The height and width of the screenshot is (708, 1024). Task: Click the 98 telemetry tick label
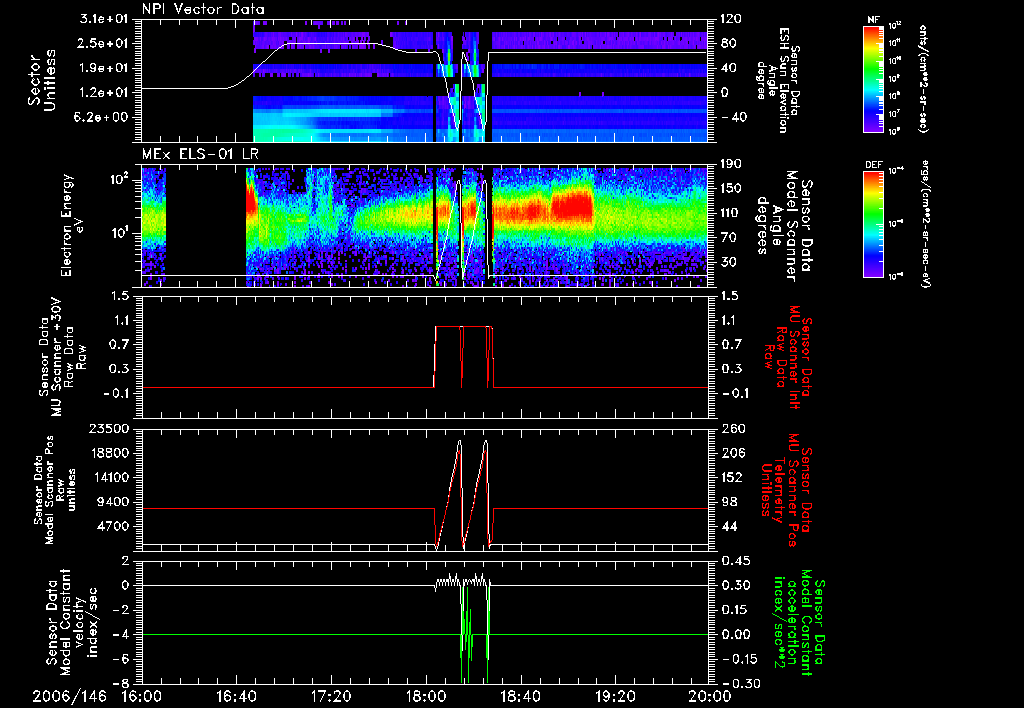point(728,502)
